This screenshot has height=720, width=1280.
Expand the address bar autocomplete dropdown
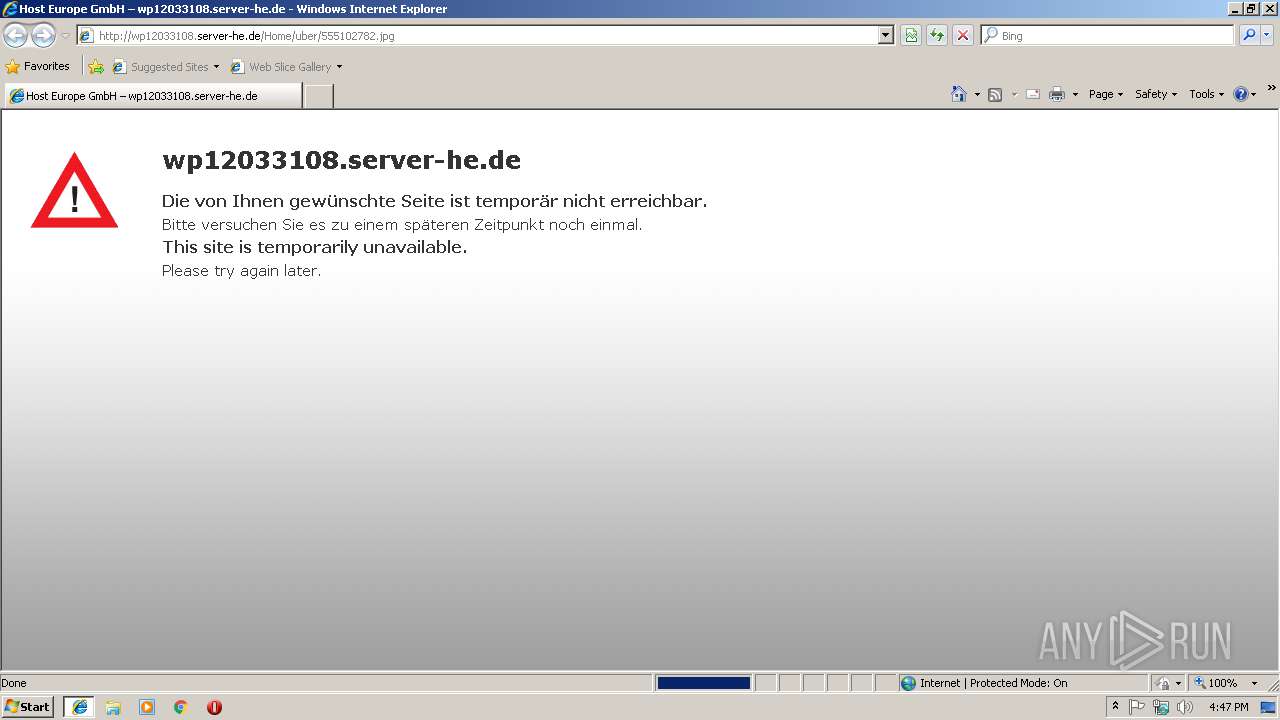point(886,36)
